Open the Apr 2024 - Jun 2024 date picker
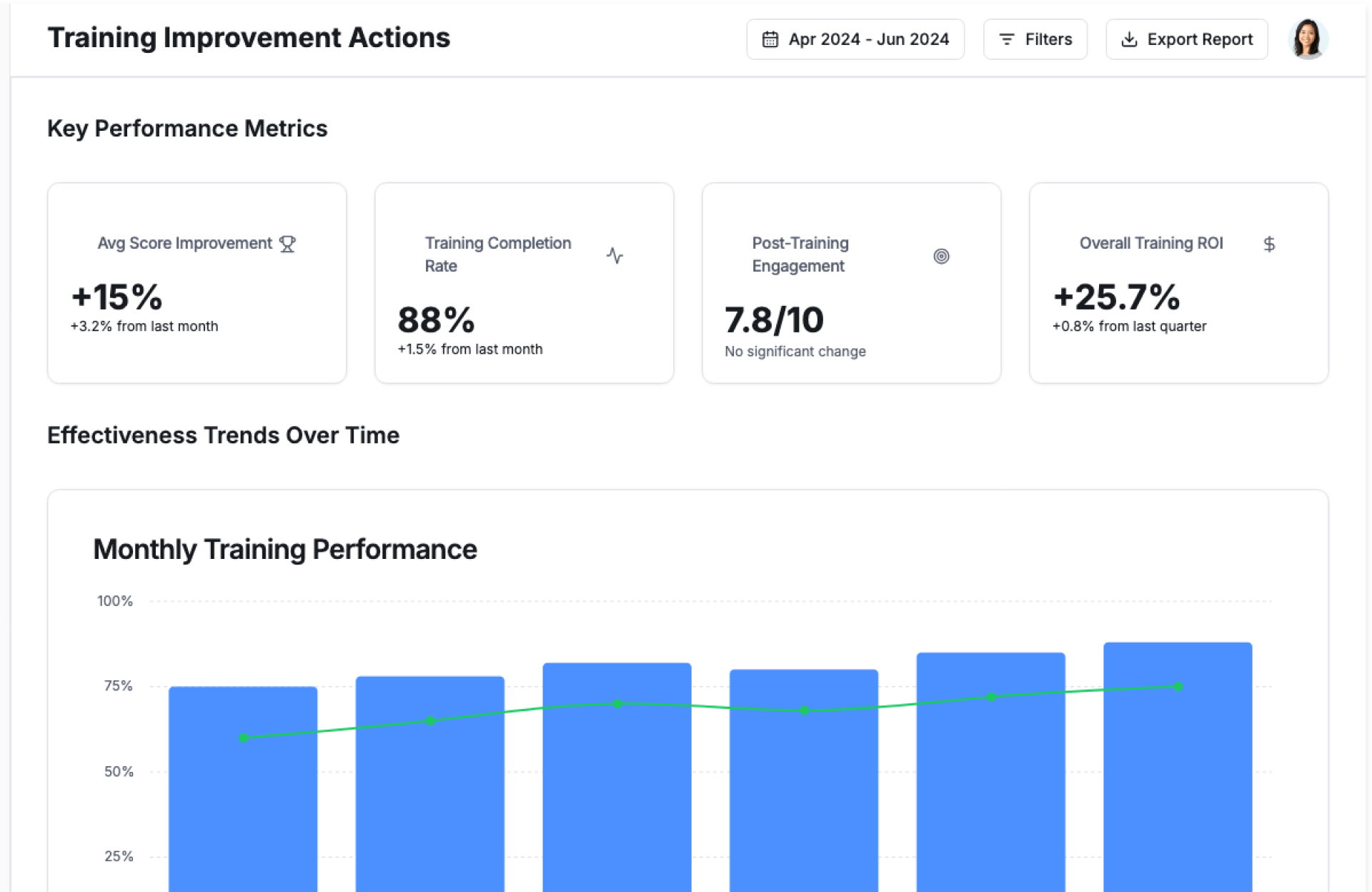The image size is (1372, 892). pyautogui.click(x=855, y=39)
